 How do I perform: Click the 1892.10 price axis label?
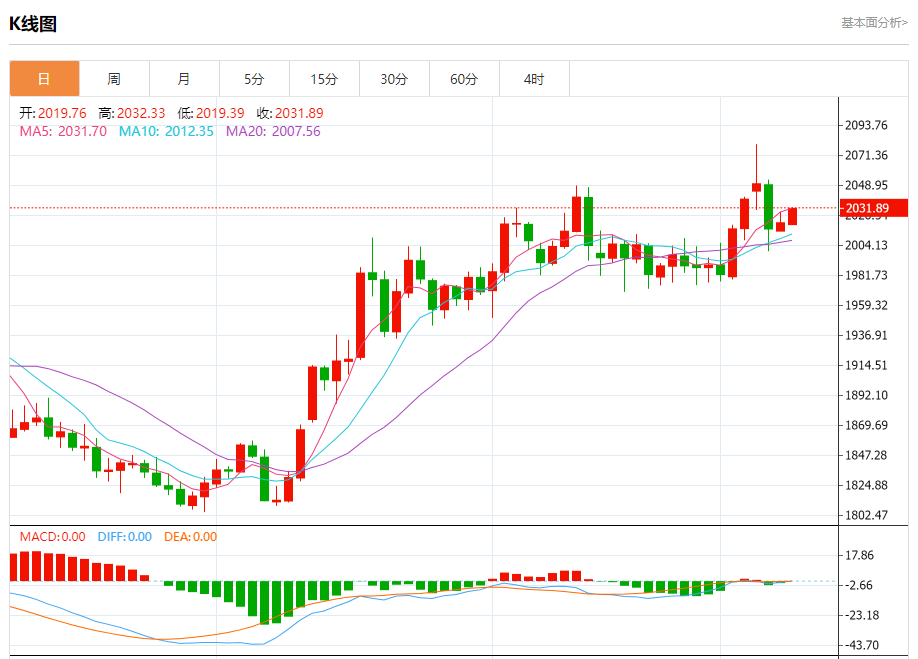tap(866, 395)
